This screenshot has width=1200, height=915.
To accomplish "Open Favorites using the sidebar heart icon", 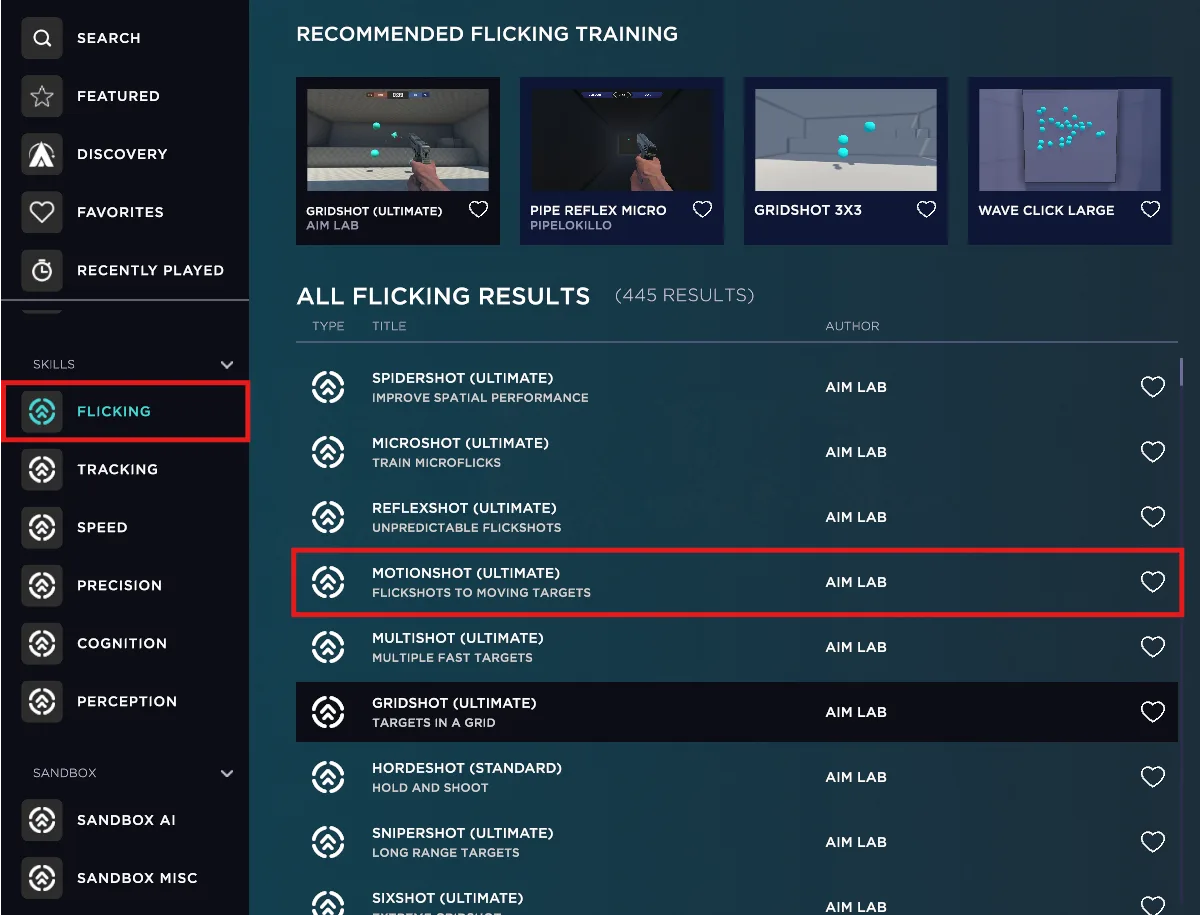I will (42, 213).
